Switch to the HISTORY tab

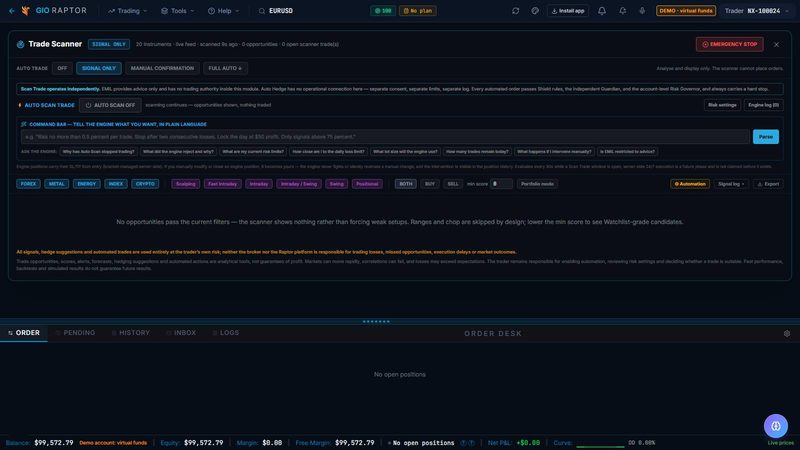pos(131,333)
